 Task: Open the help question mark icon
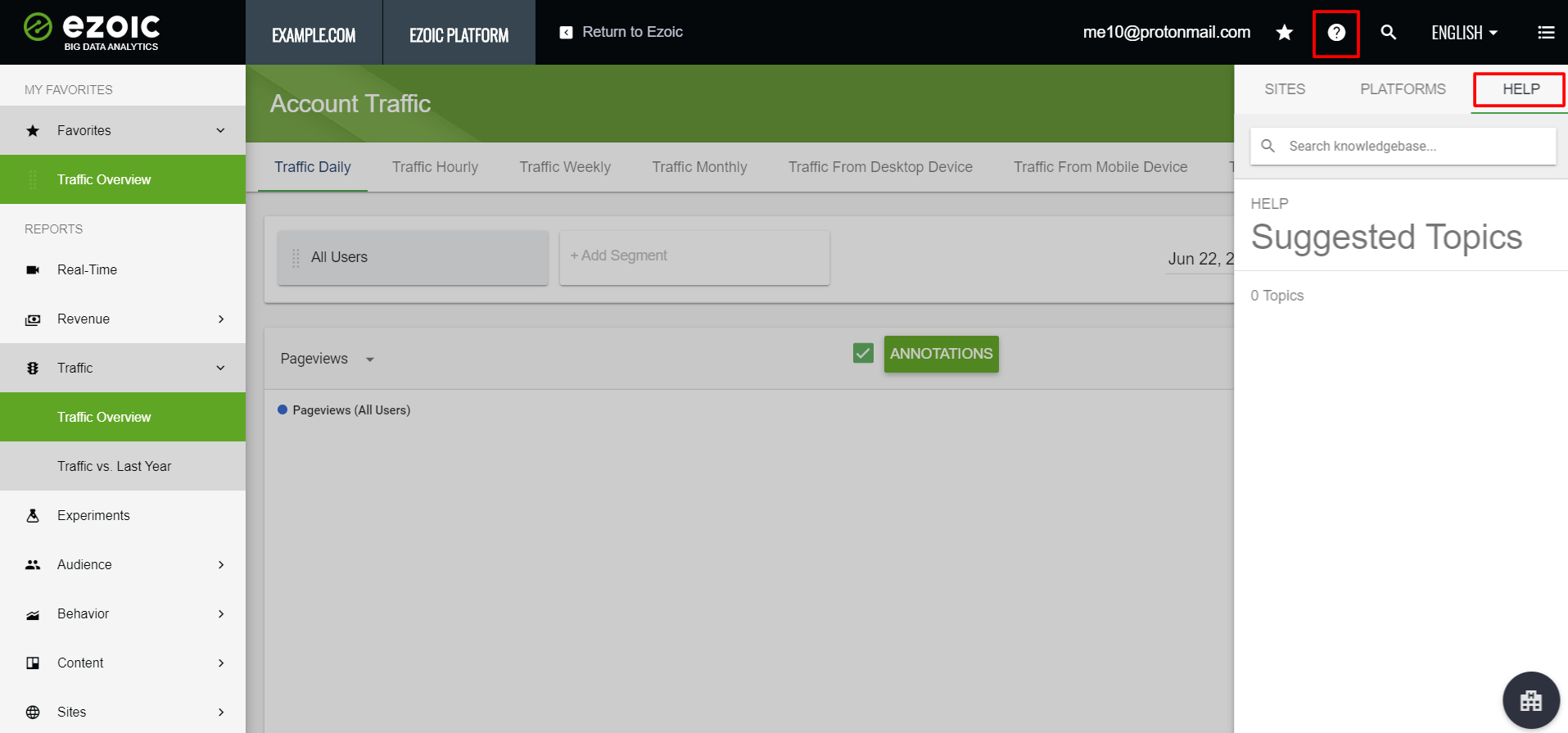(x=1335, y=33)
